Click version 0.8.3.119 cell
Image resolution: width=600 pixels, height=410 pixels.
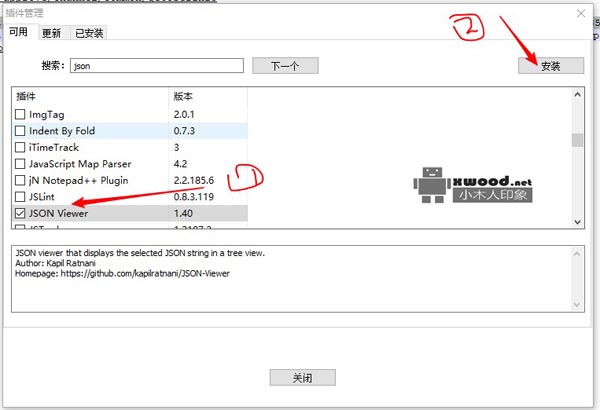(x=194, y=197)
